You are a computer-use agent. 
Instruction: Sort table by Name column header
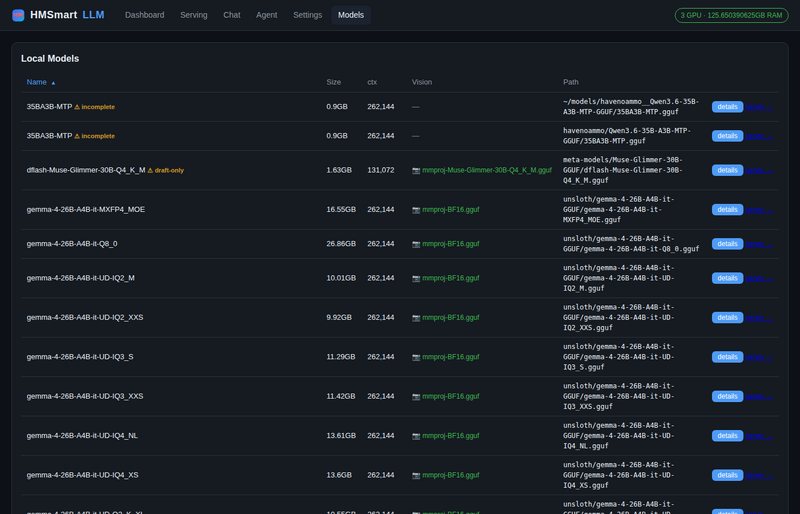point(37,82)
